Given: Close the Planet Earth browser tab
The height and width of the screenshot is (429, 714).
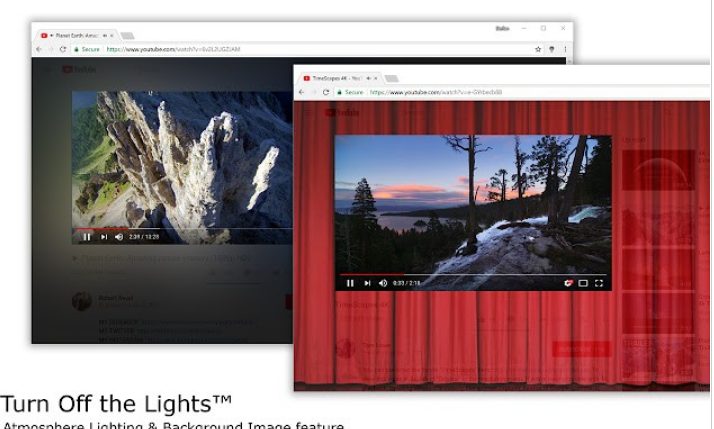Looking at the screenshot, I should point(112,36).
